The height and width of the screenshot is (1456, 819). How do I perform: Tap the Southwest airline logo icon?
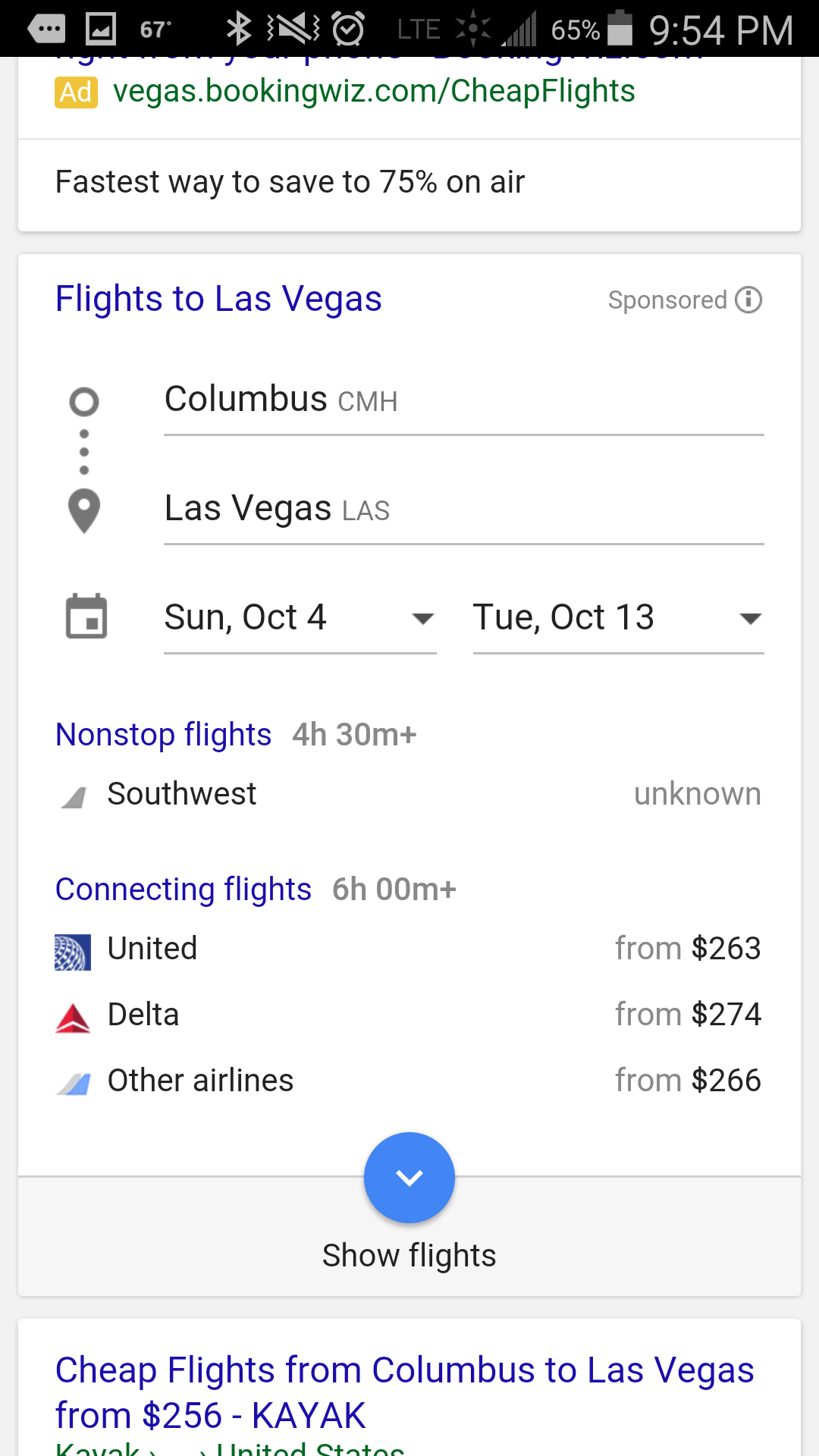coord(74,797)
